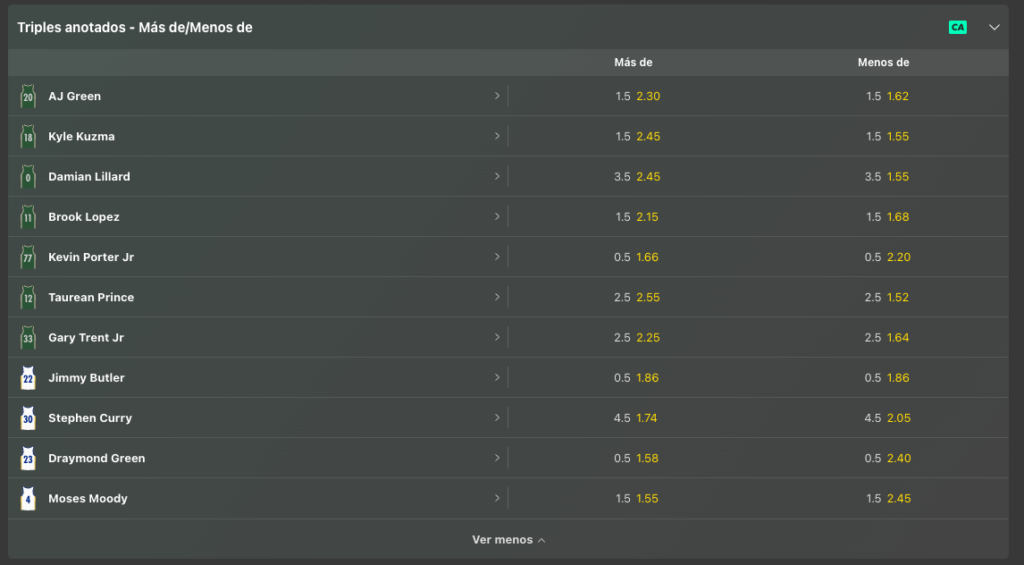Click Kevin Porter Jr's number 77 jersey icon
The height and width of the screenshot is (565, 1024).
[27, 257]
